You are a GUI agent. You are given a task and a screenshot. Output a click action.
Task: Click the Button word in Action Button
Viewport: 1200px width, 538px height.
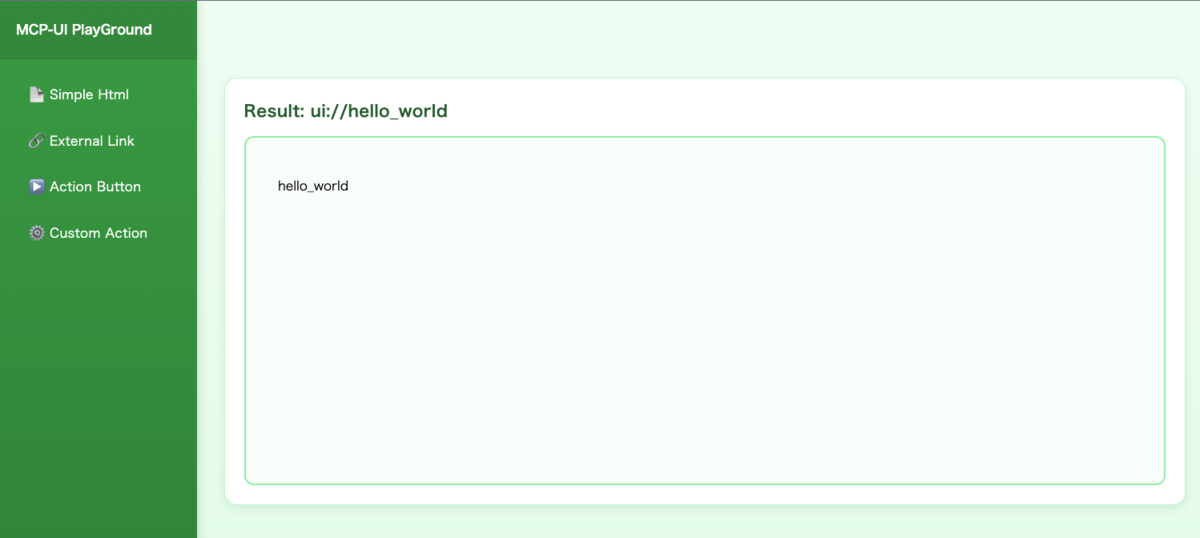coord(118,187)
